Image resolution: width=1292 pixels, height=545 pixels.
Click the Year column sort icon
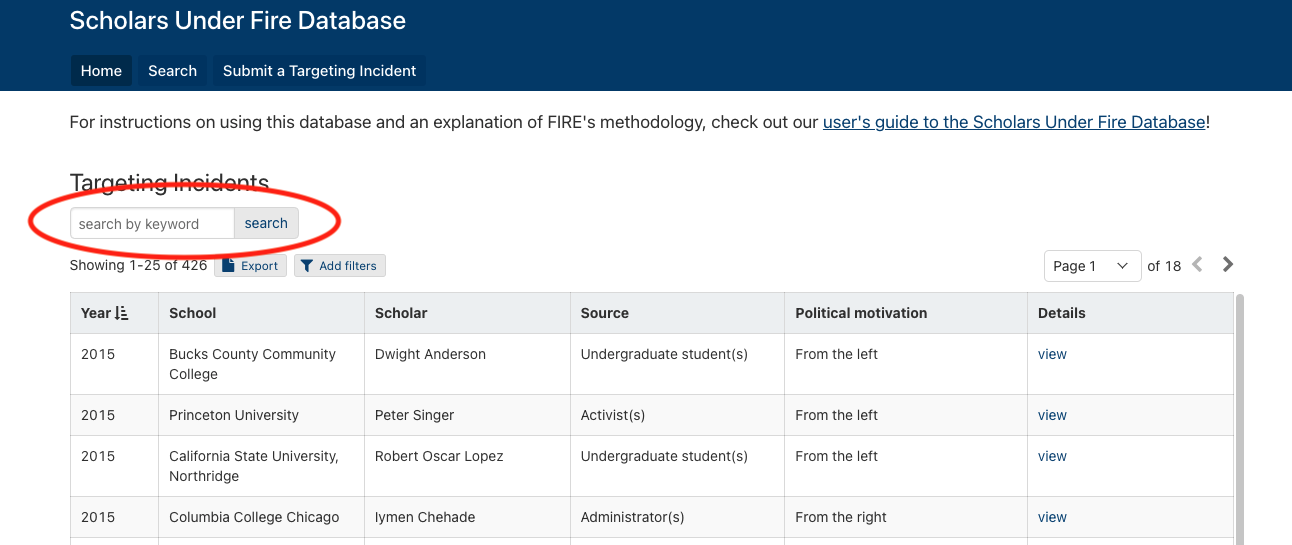[x=122, y=313]
